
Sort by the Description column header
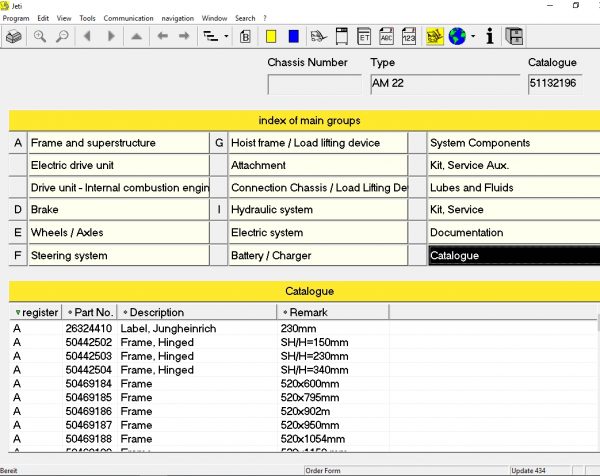197,313
